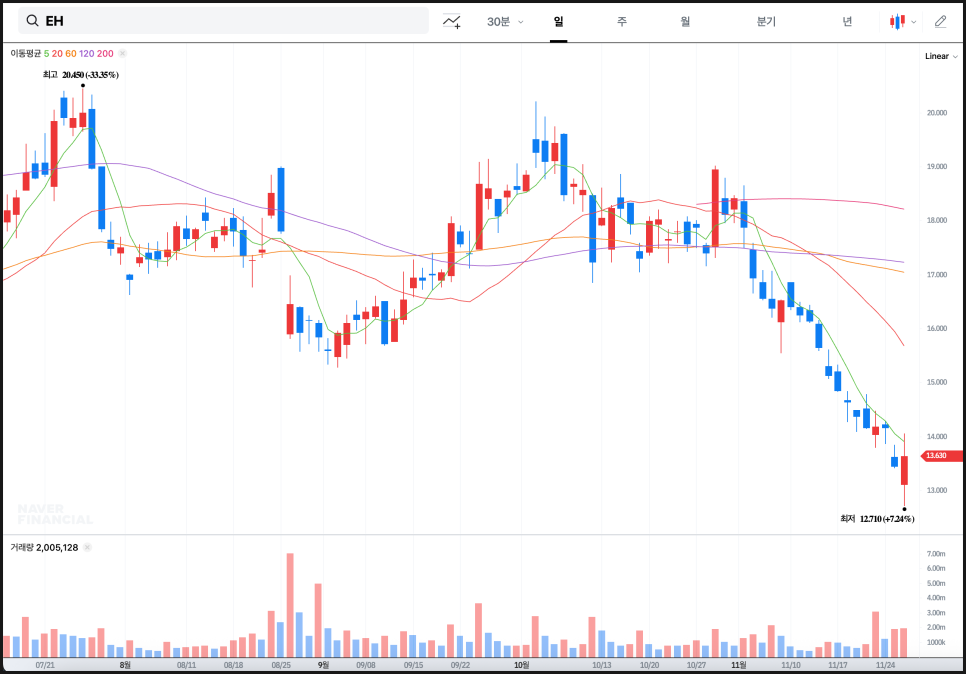This screenshot has height=674, width=966.
Task: Expand chart type dropdown arrow
Action: click(914, 21)
